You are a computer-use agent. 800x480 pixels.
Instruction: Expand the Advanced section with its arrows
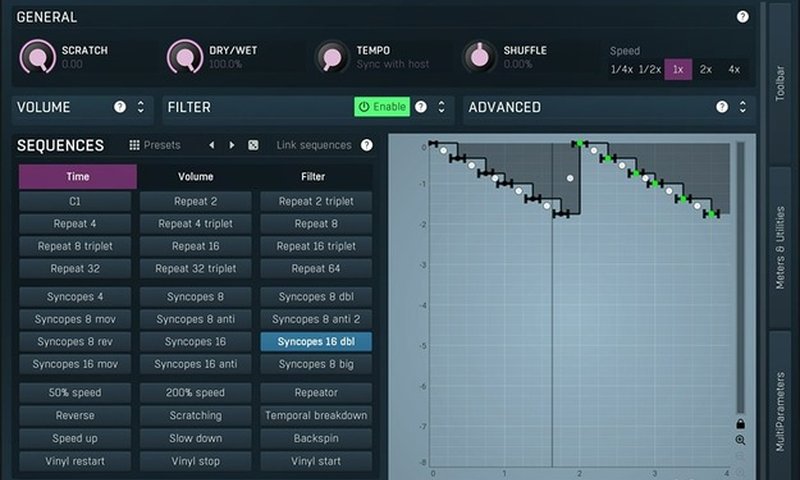tap(742, 107)
